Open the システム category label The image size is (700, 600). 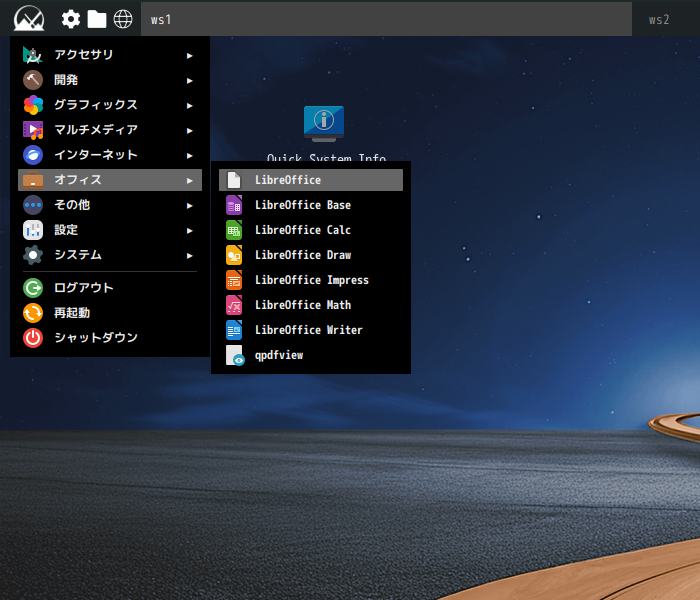pyautogui.click(x=78, y=255)
